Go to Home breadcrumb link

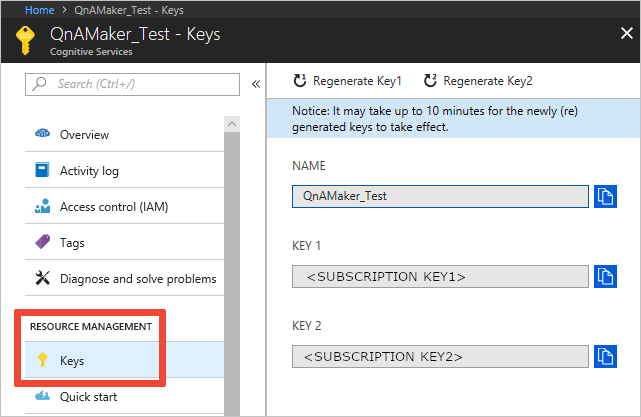[39, 10]
